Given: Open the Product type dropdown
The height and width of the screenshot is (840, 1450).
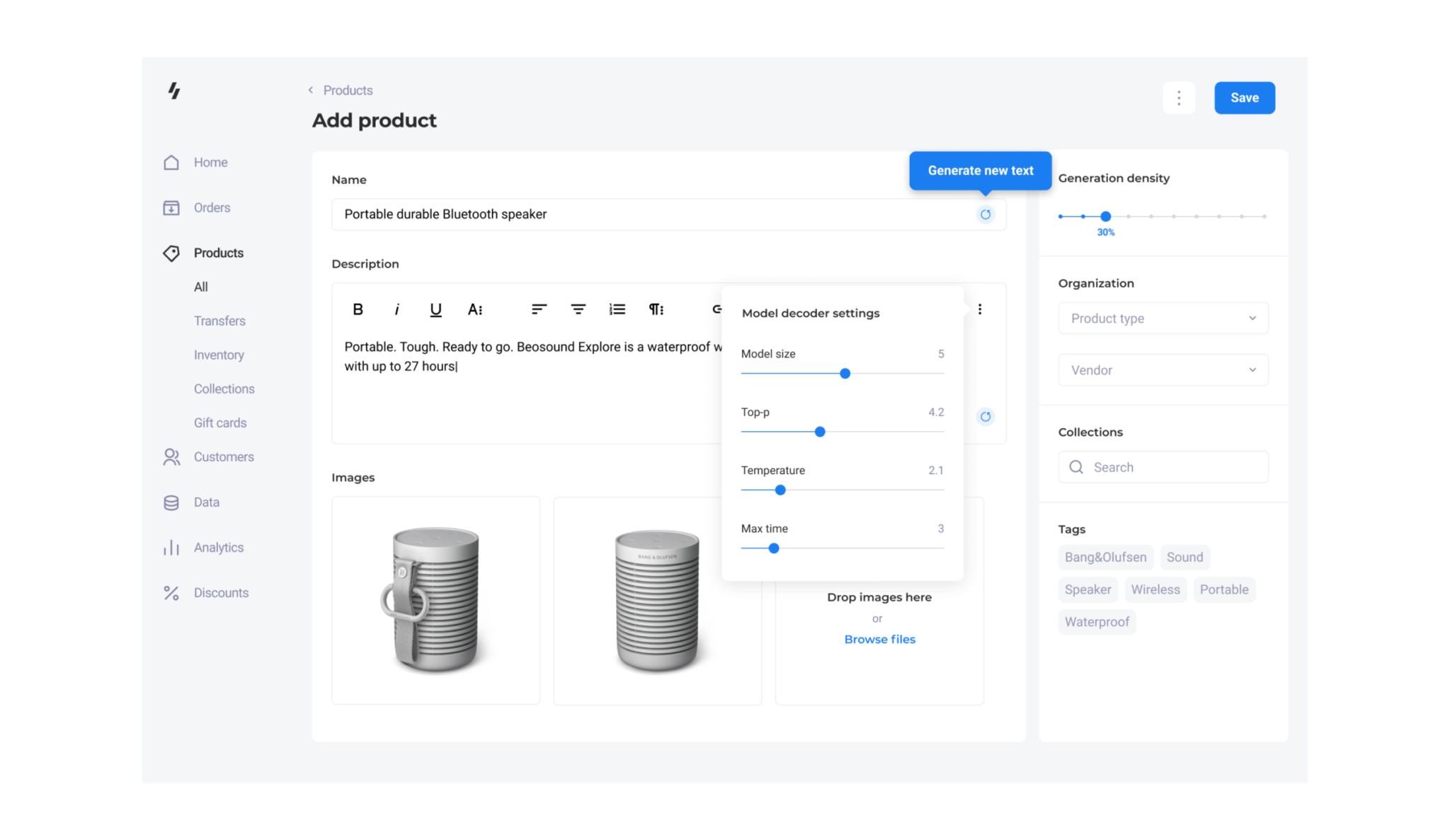Looking at the screenshot, I should [x=1163, y=318].
